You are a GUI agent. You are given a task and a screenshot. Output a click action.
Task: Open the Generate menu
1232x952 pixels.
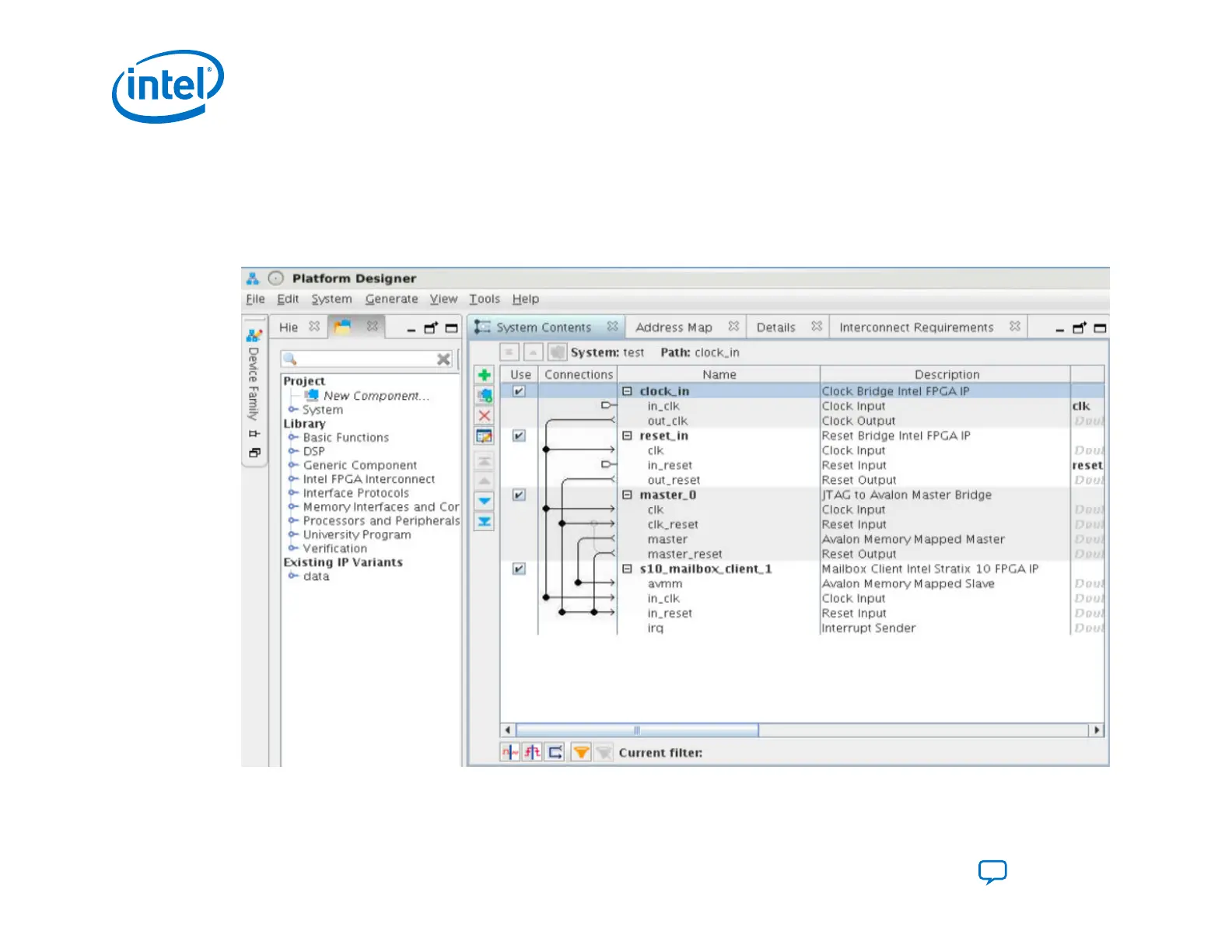(391, 299)
